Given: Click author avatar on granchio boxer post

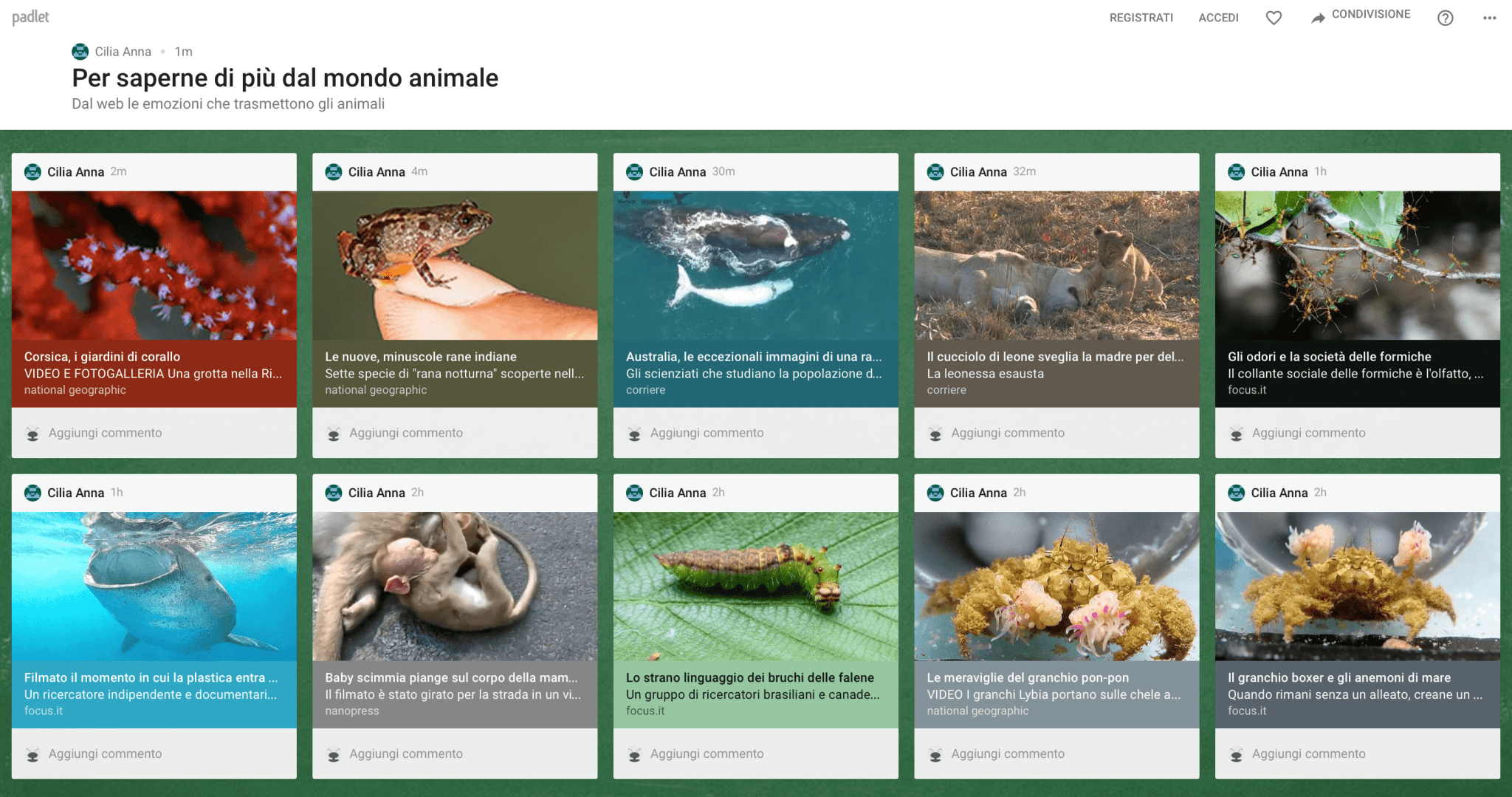Looking at the screenshot, I should (x=1236, y=493).
